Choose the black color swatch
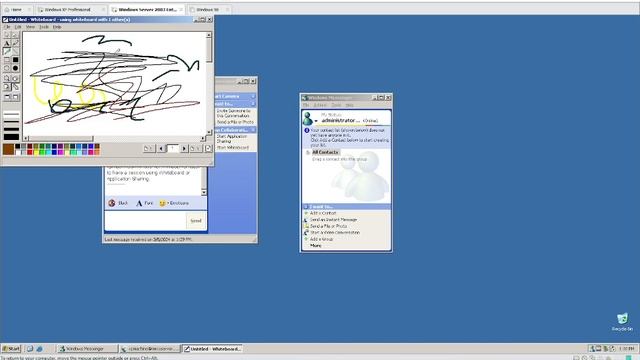640x360 pixels. (x=18, y=146)
